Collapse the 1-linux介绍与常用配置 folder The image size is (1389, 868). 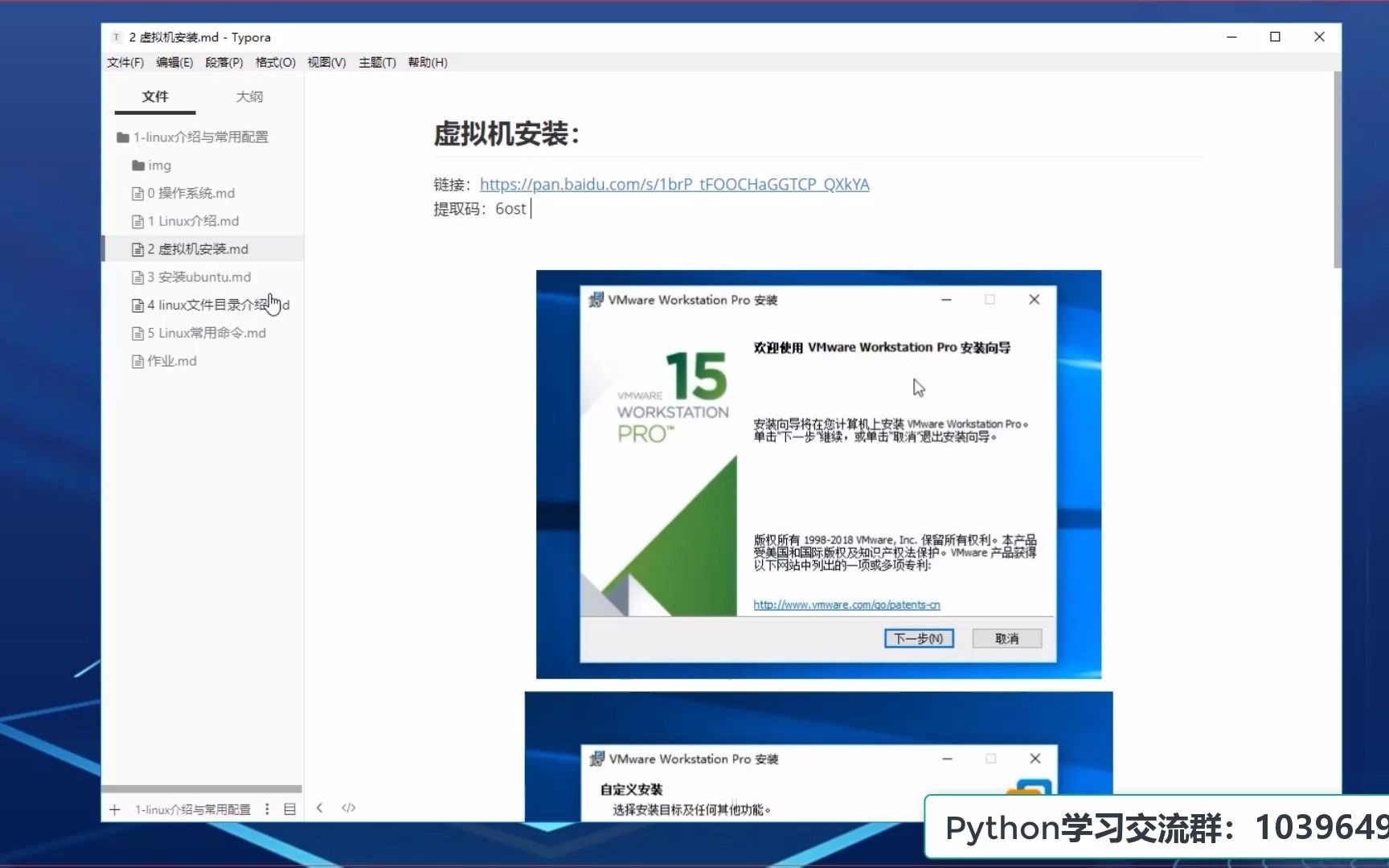[x=201, y=137]
